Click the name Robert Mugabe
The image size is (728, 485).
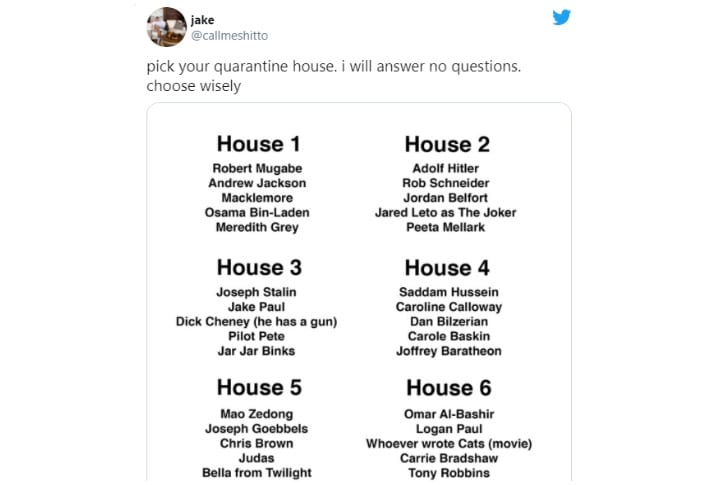[257, 168]
